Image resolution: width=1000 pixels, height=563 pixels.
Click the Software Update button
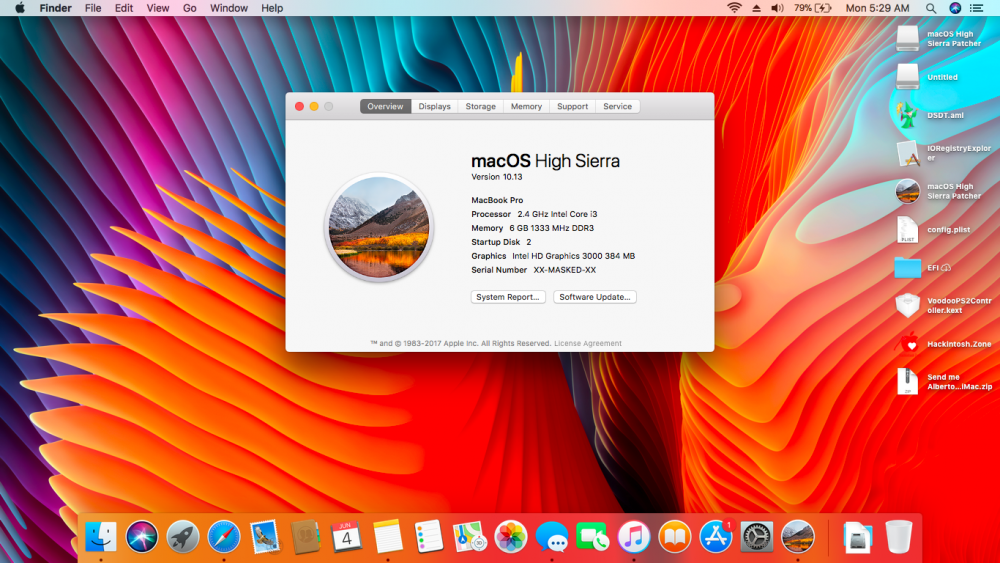594,297
